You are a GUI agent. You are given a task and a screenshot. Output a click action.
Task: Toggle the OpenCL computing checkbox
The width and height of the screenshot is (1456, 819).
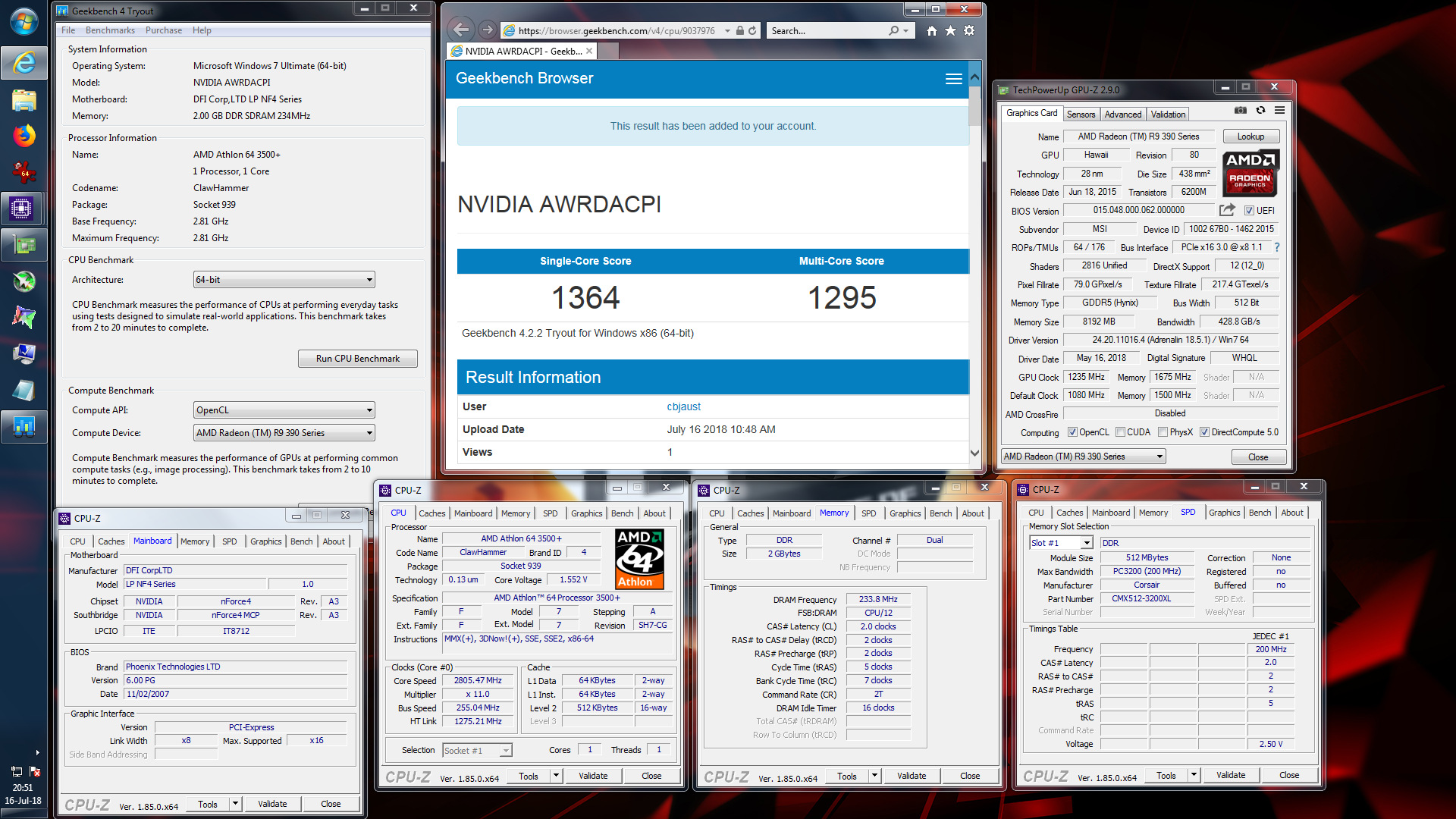click(x=1072, y=432)
